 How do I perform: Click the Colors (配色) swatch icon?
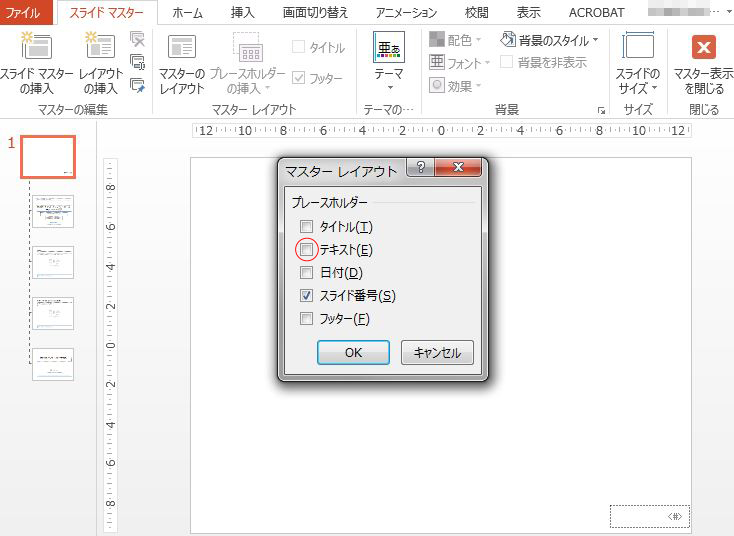pos(437,39)
